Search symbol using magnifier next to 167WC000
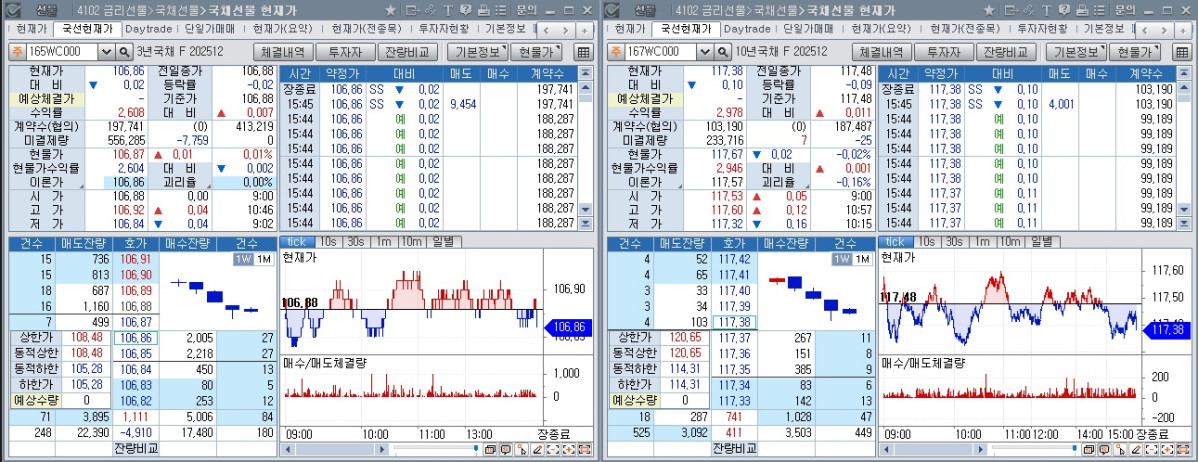This screenshot has height=462, width=1198. (724, 52)
